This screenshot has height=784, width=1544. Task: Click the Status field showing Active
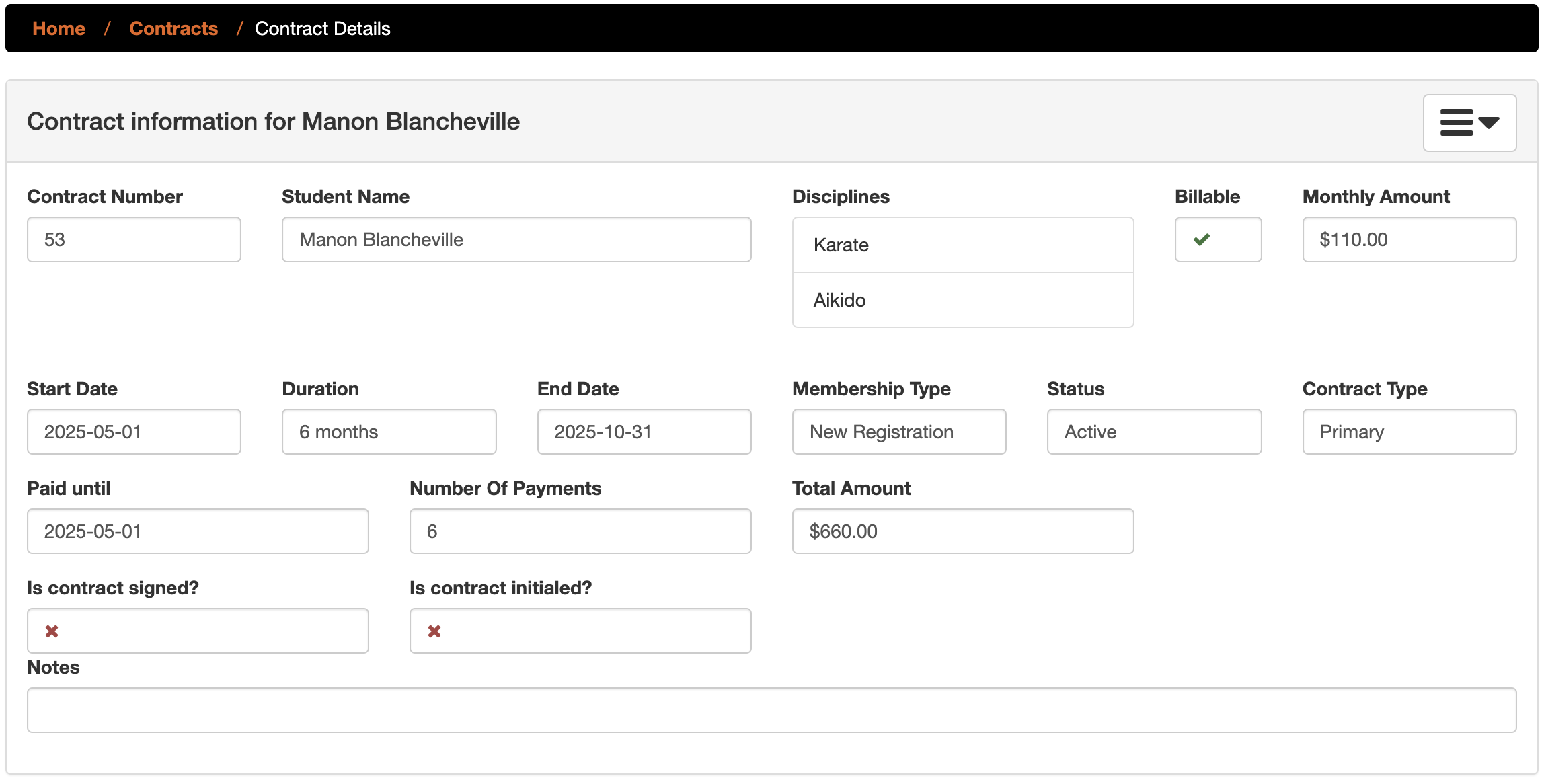pyautogui.click(x=1153, y=432)
